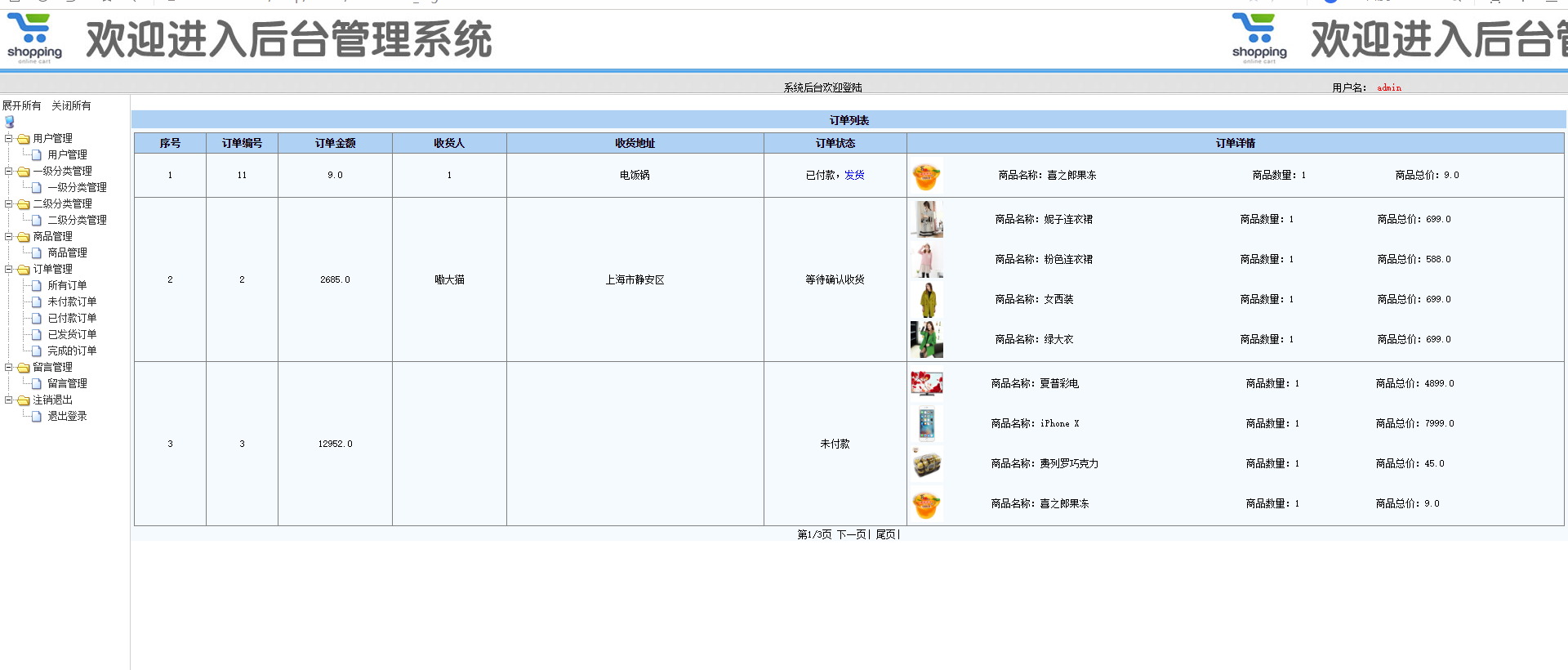Click the 订单状态 column header
This screenshot has width=1568, height=670.
(835, 143)
